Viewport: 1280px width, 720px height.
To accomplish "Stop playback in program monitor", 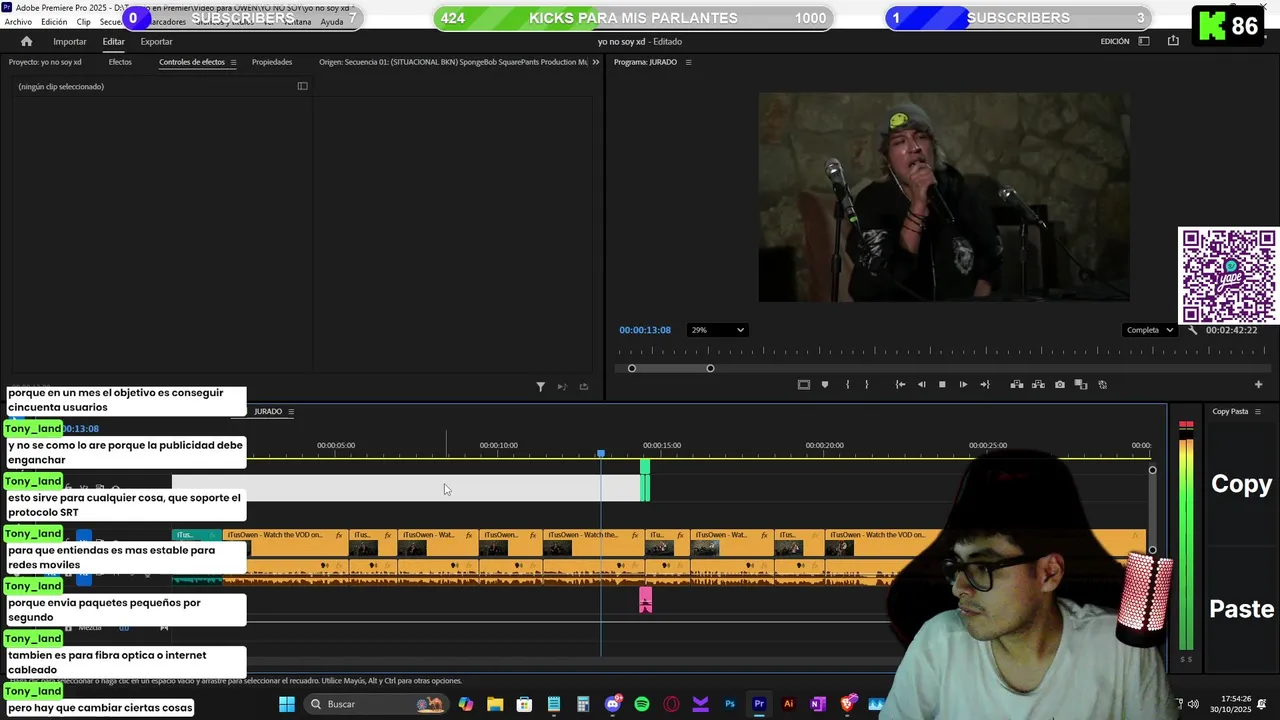I will pyautogui.click(x=942, y=385).
